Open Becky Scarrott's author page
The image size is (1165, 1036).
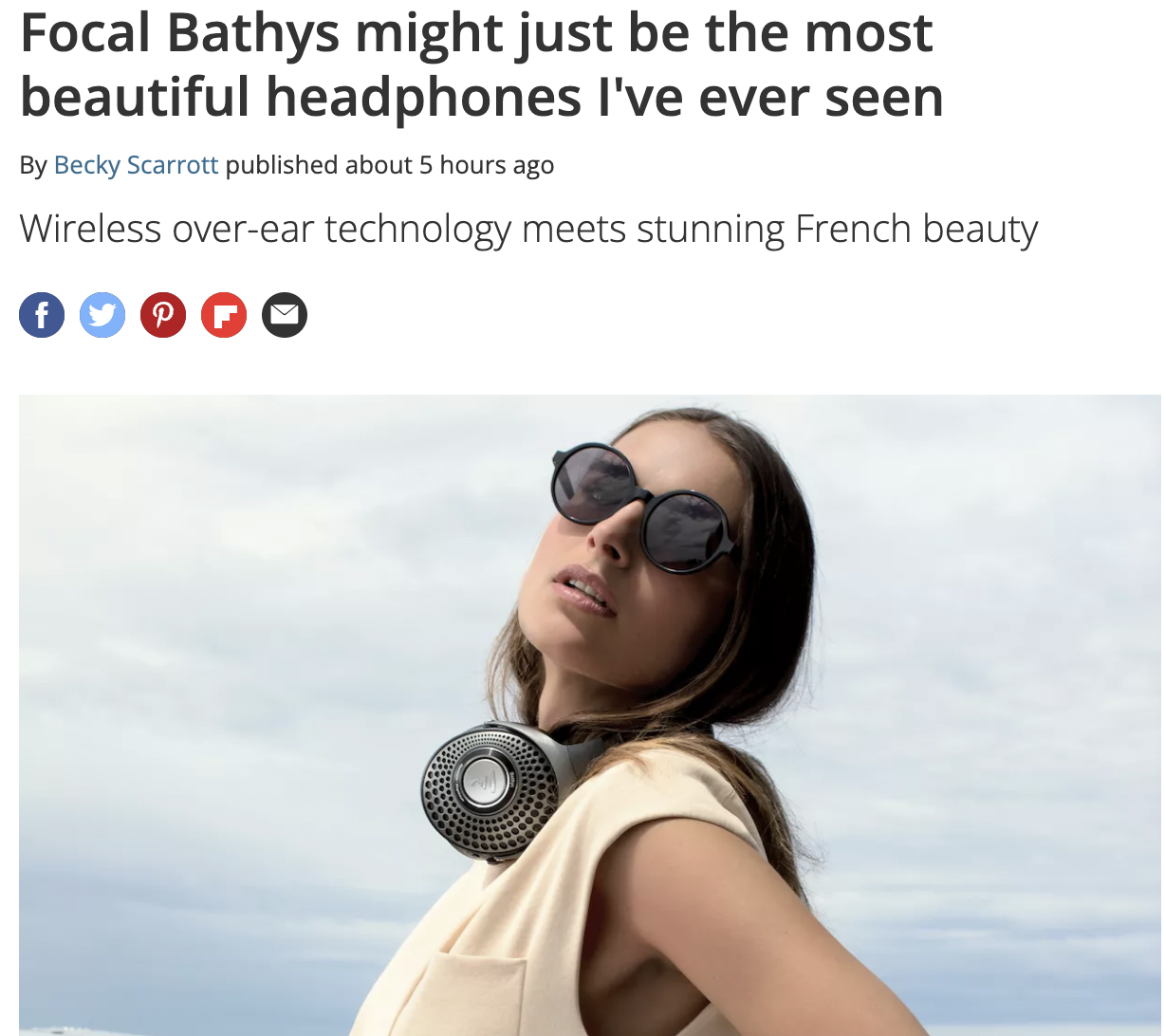[137, 165]
